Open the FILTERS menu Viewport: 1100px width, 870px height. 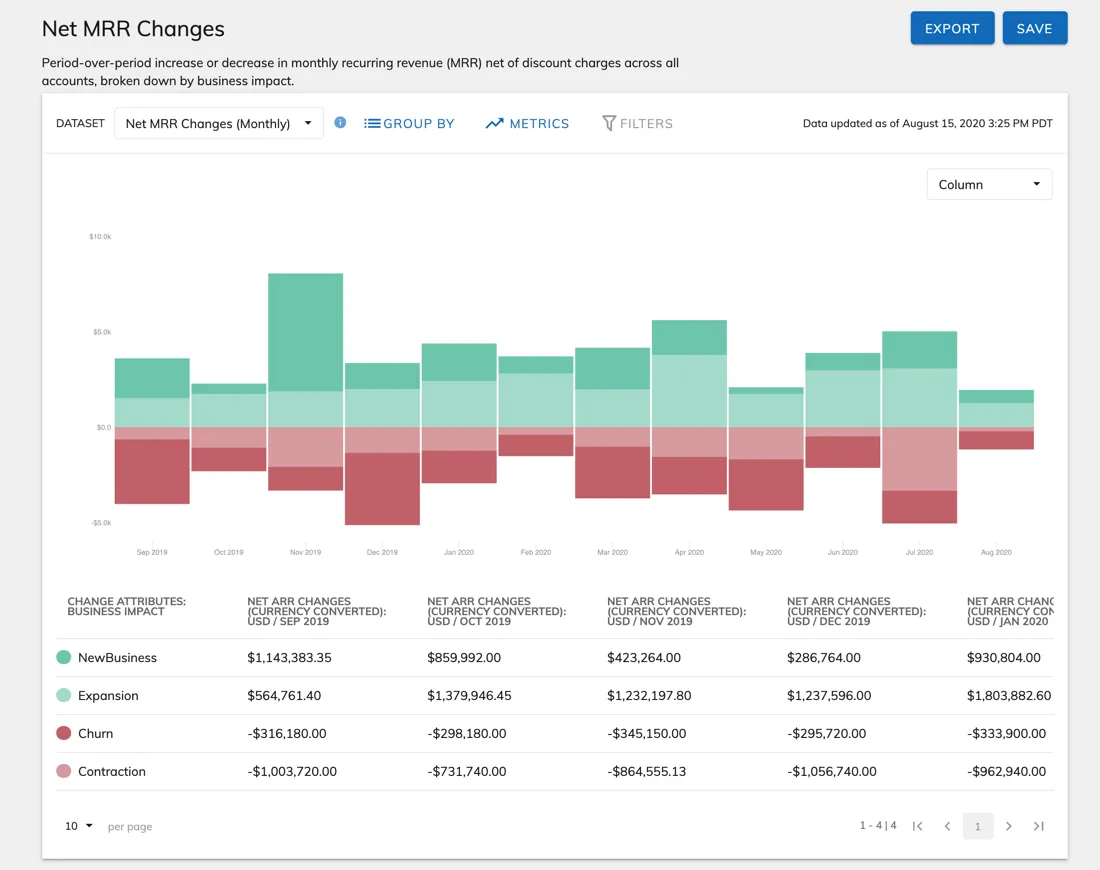coord(638,123)
